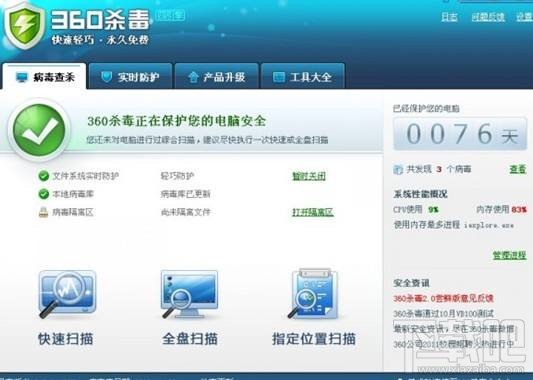
Task: Click the text 病毒隔离区
Action: (x=73, y=212)
